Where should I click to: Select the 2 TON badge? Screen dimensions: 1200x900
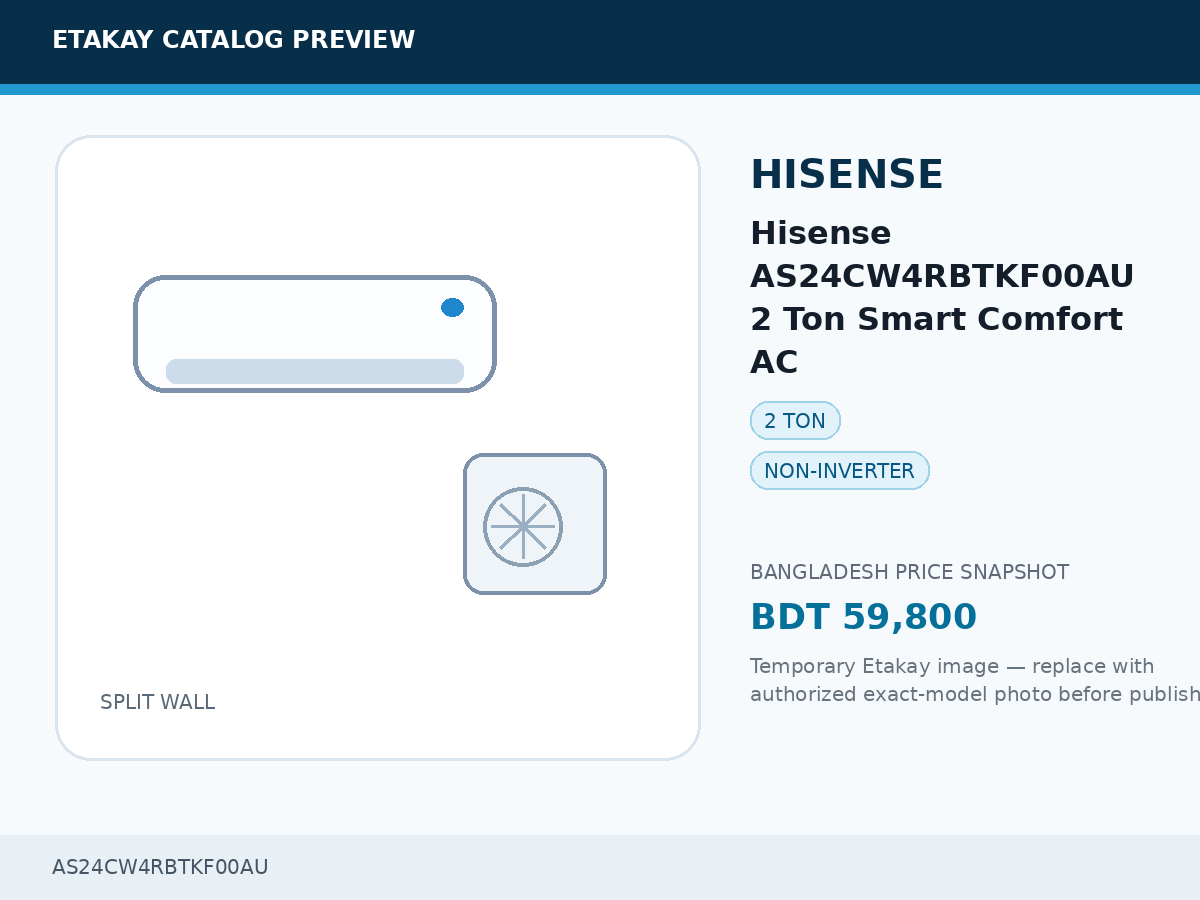click(795, 421)
